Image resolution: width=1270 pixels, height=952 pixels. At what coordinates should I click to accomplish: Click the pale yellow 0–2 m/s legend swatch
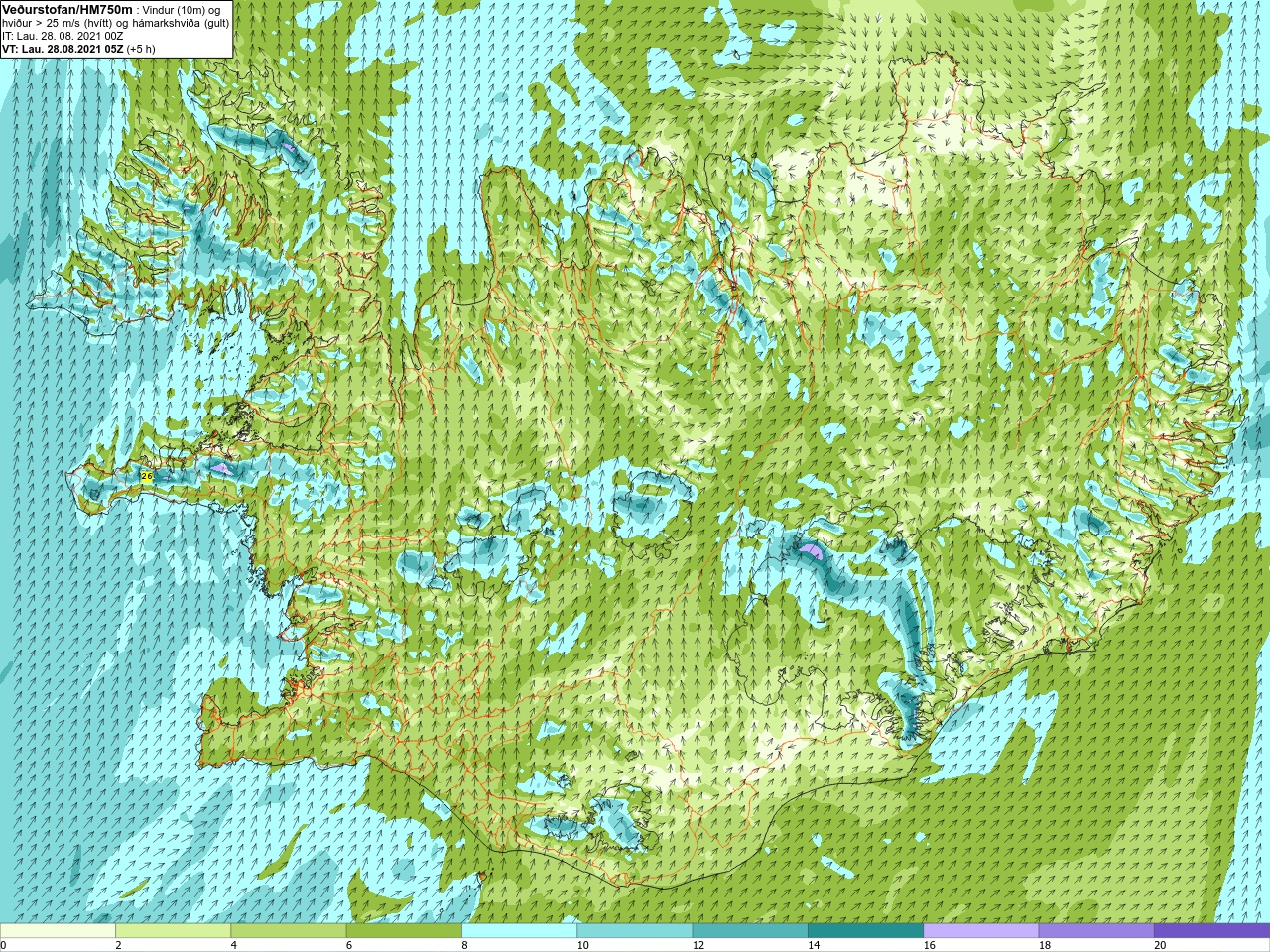58,931
